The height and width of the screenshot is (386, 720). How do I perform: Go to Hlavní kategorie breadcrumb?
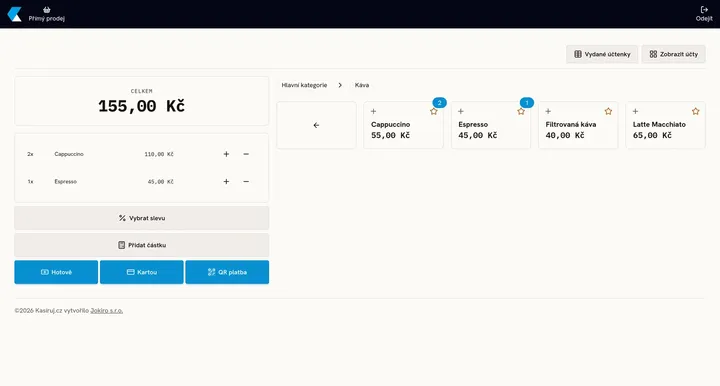[304, 85]
